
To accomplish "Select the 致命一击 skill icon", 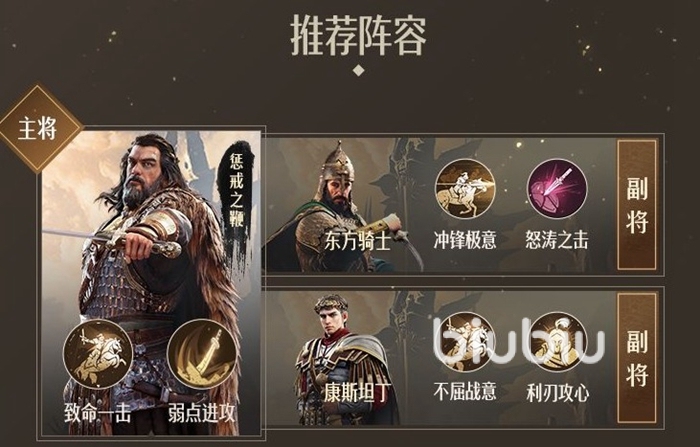I will (x=98, y=354).
